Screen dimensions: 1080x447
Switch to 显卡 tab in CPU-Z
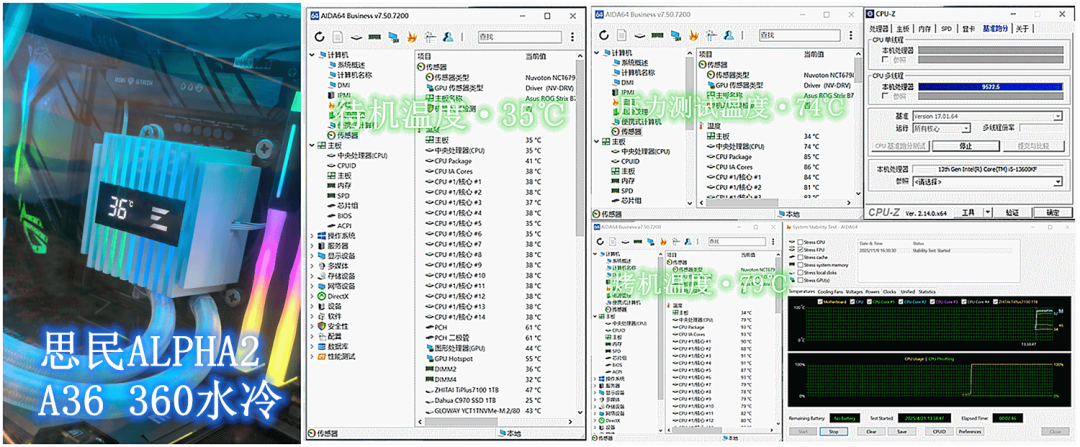tap(968, 29)
